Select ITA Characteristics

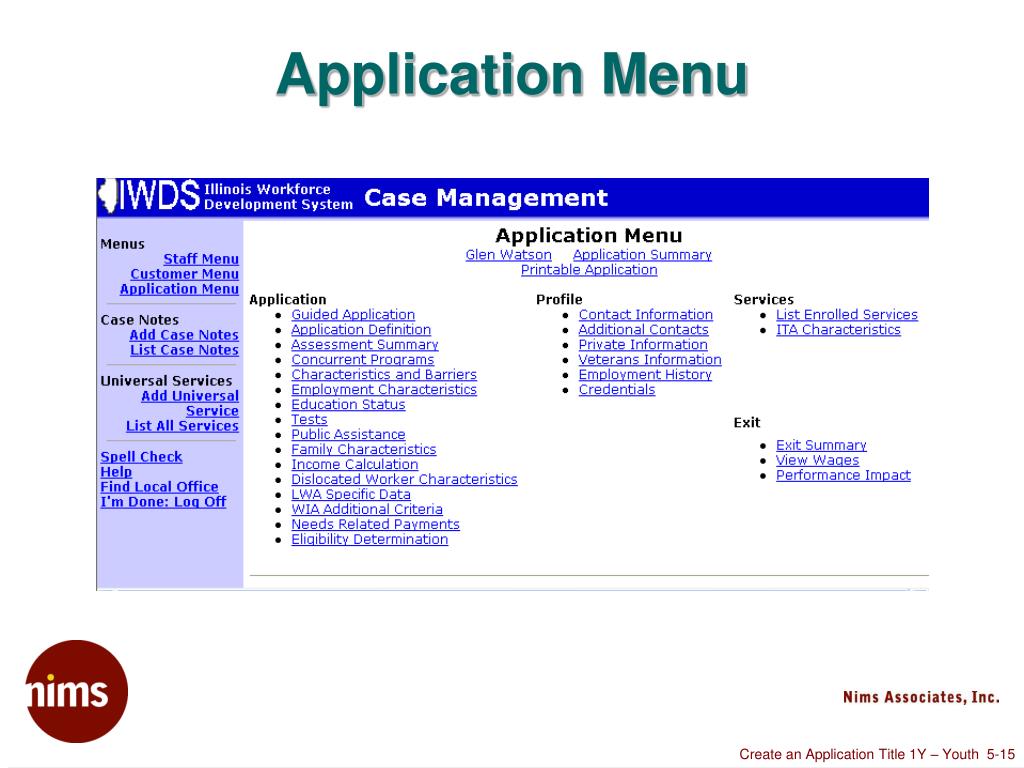tap(839, 330)
